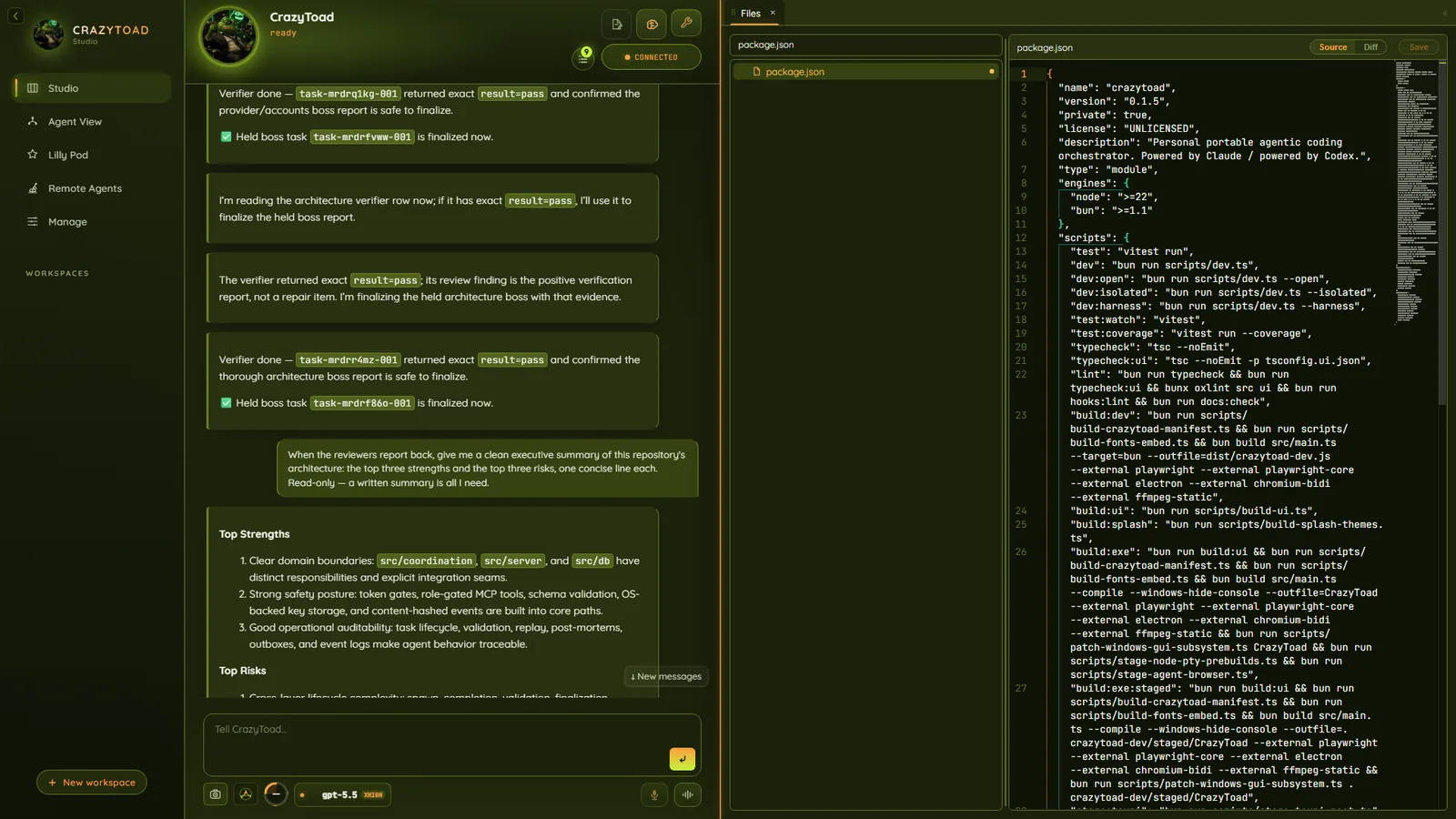Click the package.json editor title
Image resolution: width=1456 pixels, height=819 pixels.
[1045, 48]
